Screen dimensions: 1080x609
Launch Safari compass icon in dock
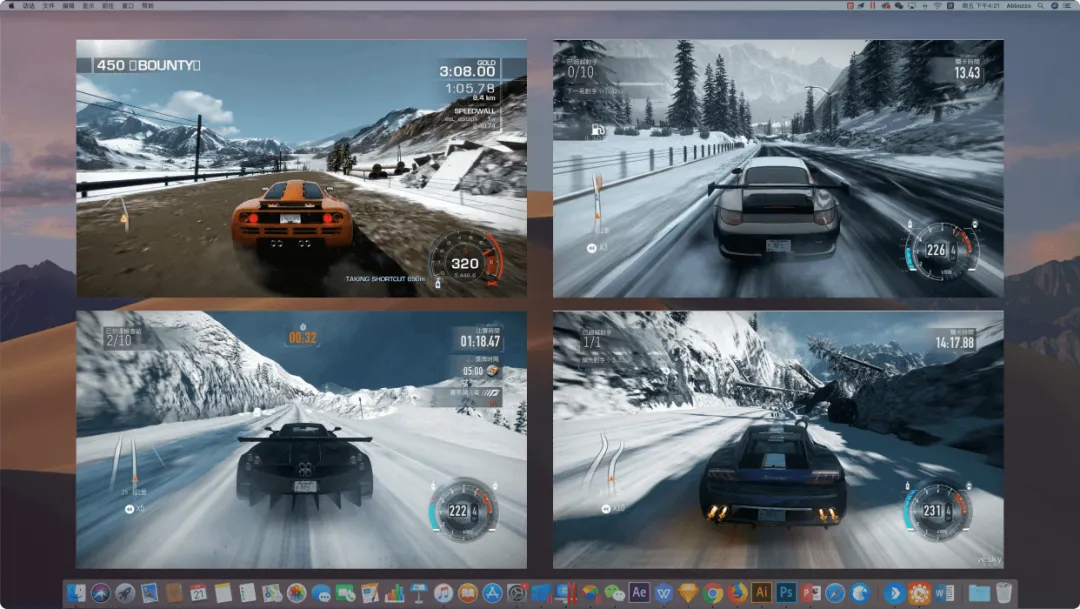(835, 592)
